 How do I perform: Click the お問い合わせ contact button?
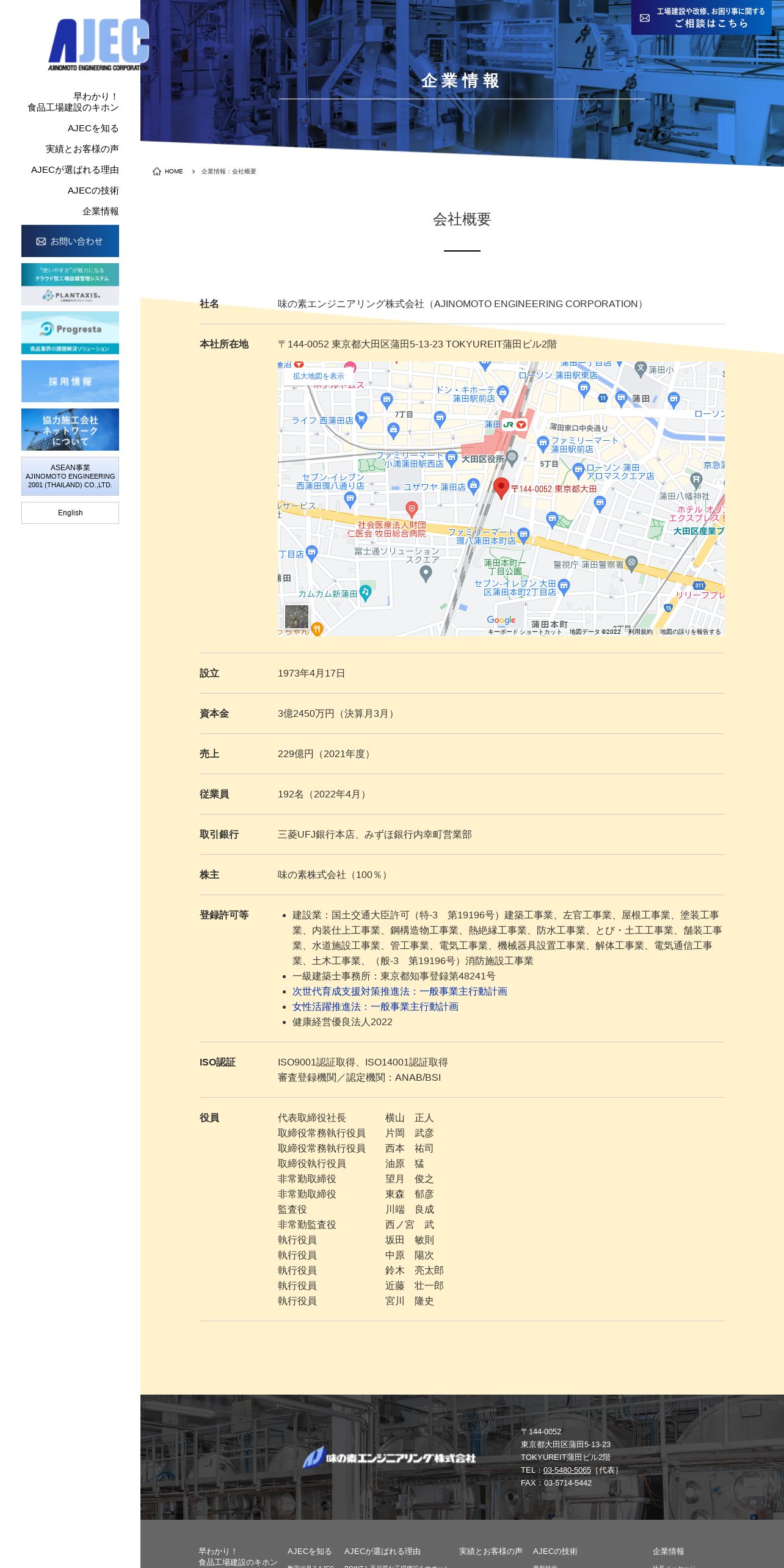click(x=70, y=241)
